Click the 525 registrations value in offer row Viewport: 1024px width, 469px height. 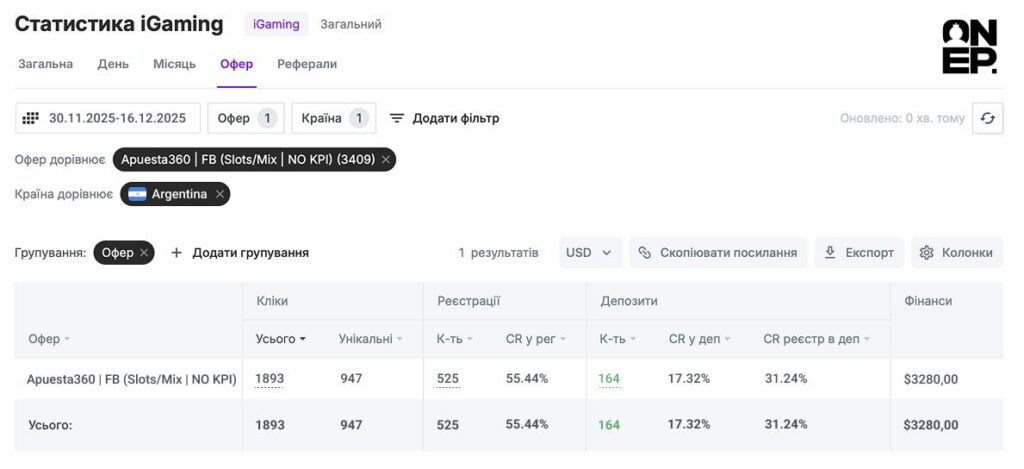click(x=447, y=379)
